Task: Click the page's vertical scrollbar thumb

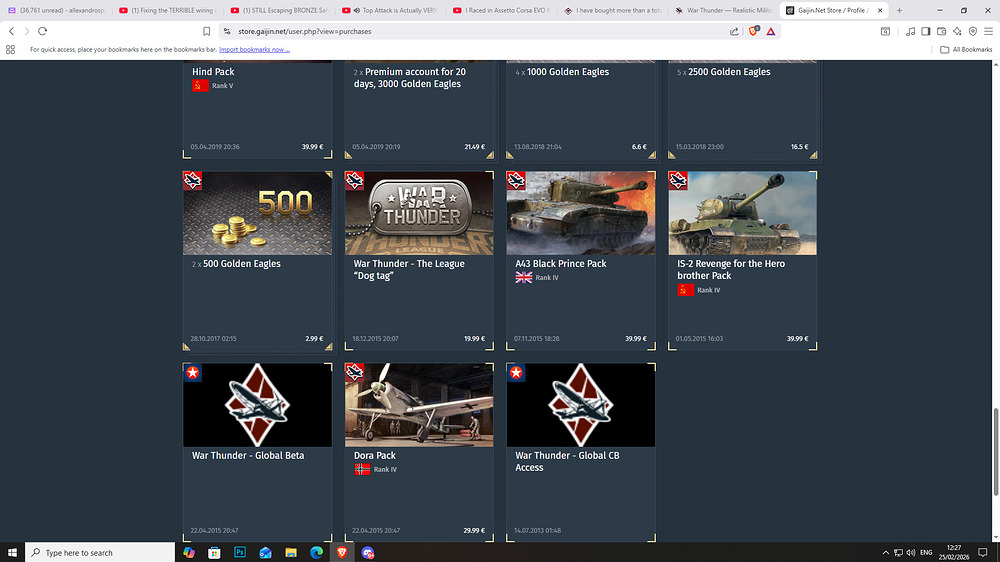Action: coord(994,447)
